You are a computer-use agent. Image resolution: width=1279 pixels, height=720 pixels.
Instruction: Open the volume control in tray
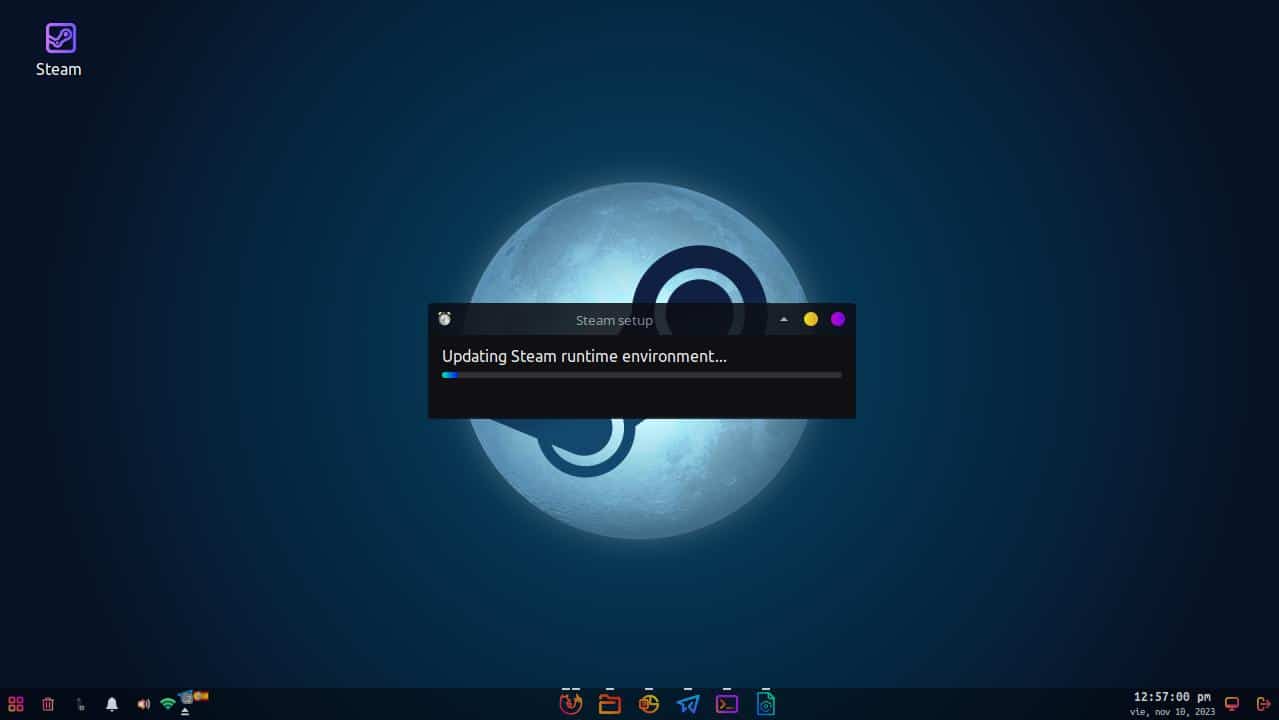(144, 704)
